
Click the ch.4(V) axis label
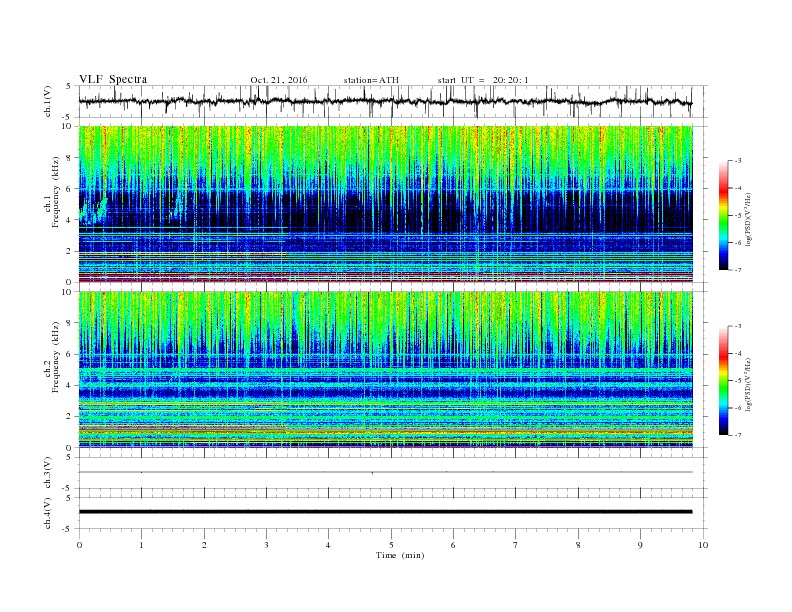click(x=48, y=513)
